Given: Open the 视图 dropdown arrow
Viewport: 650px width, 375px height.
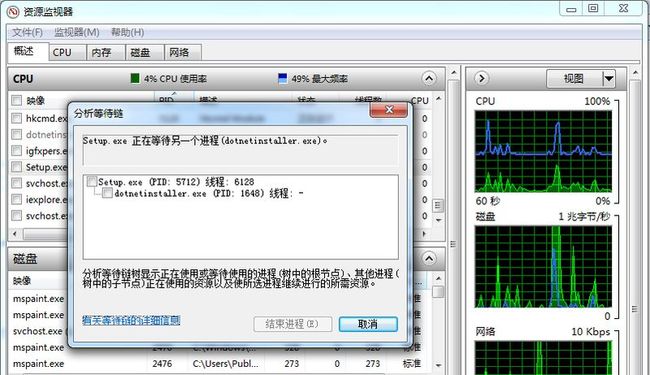Looking at the screenshot, I should [x=609, y=78].
